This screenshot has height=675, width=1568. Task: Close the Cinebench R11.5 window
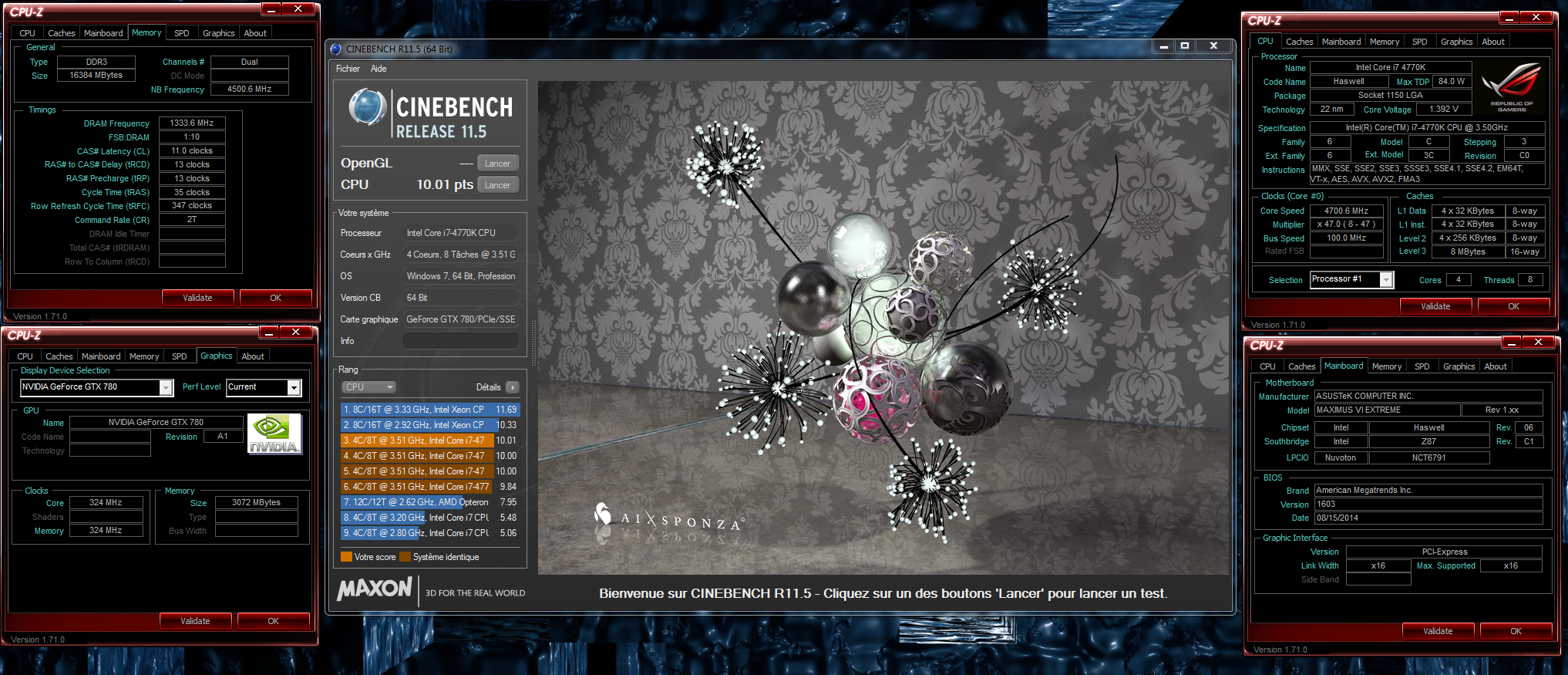pyautogui.click(x=1213, y=46)
